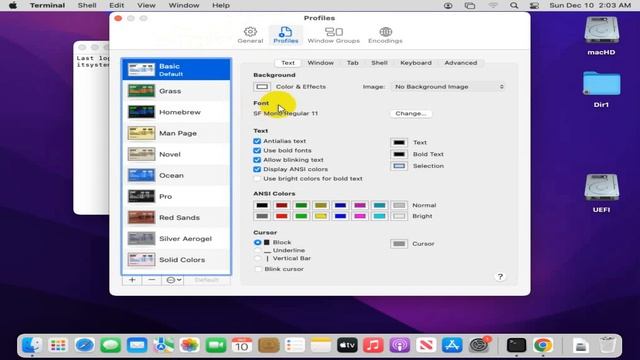
Task: Select the UEFI drive on desktop
Action: coord(602,193)
